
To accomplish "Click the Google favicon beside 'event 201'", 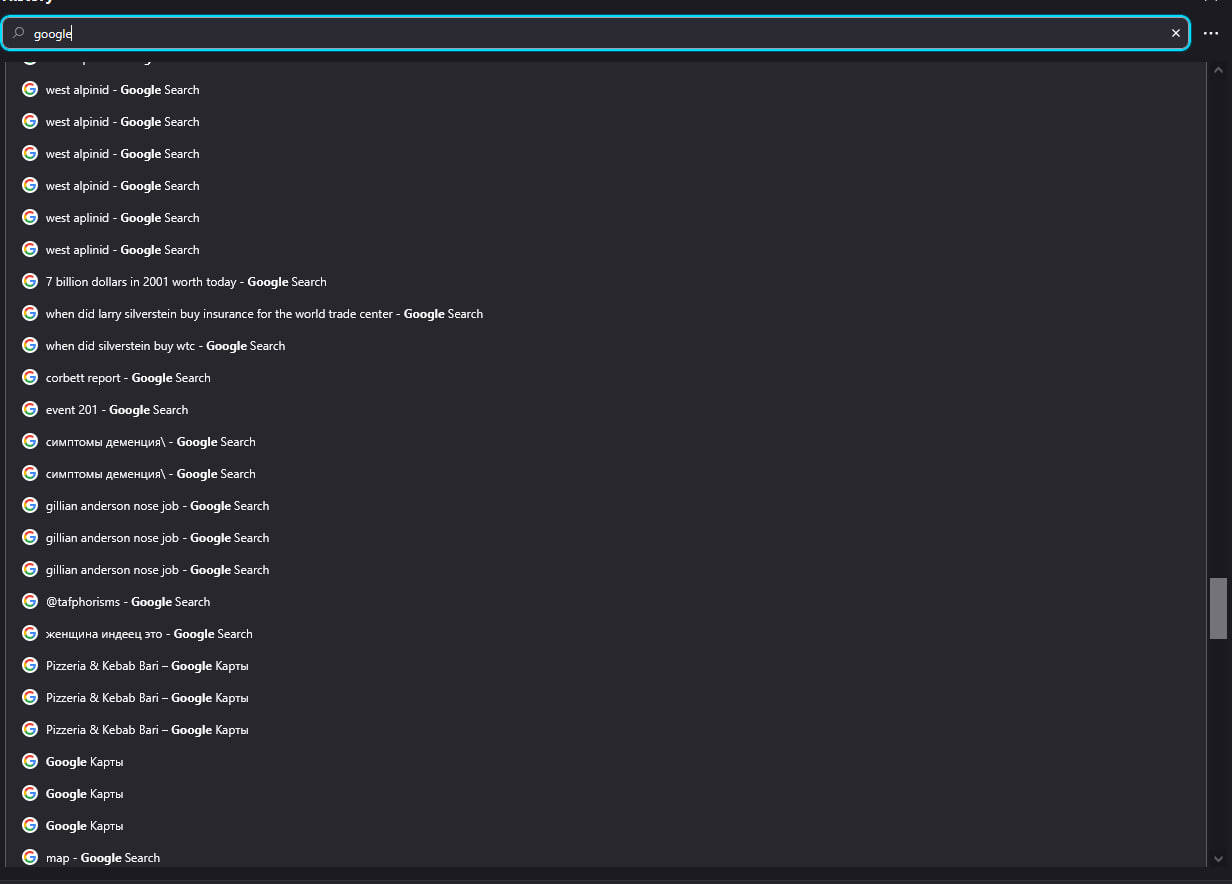I will tap(30, 410).
